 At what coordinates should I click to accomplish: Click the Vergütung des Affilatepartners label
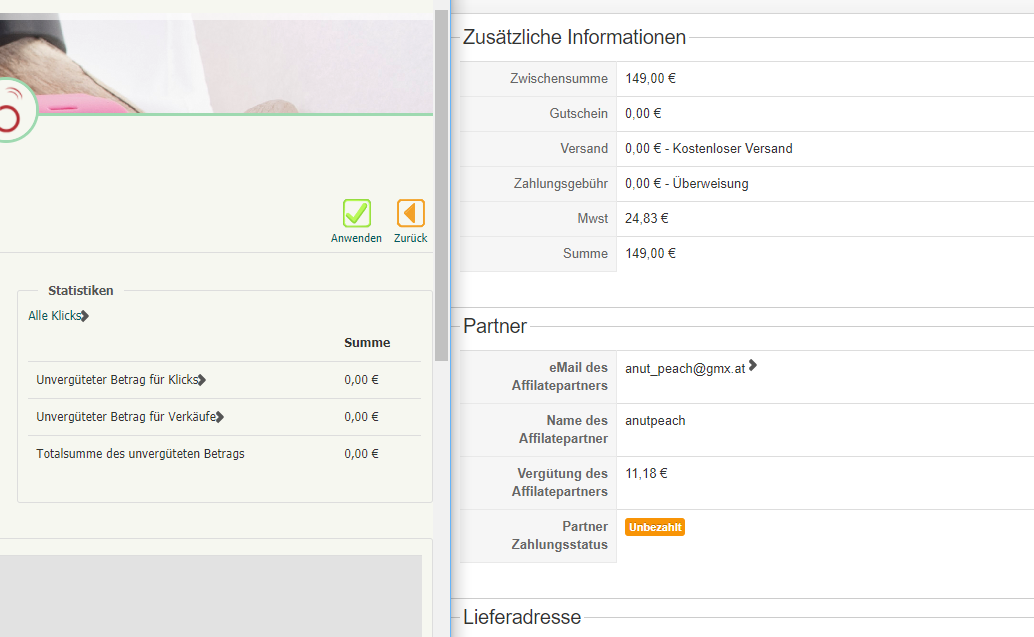pos(559,483)
